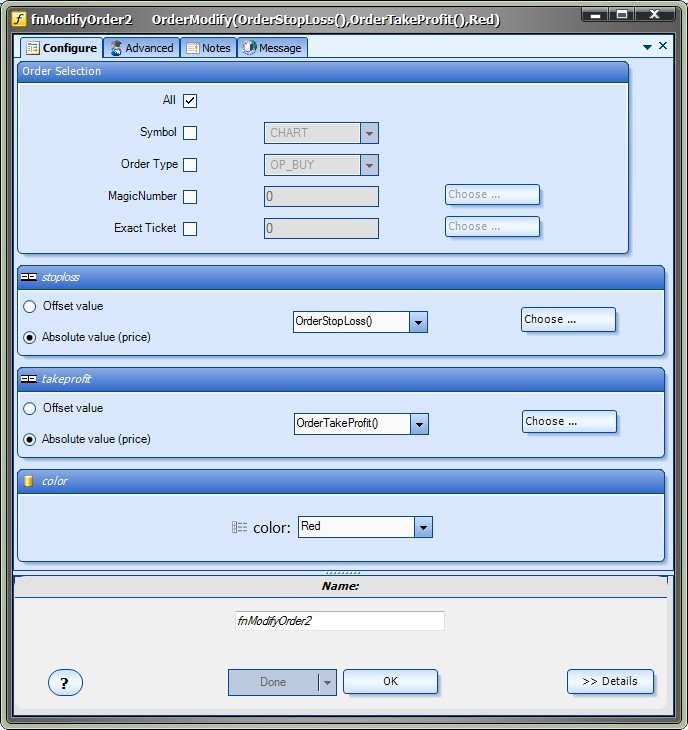Close the panel with the small X icon

[x=663, y=46]
